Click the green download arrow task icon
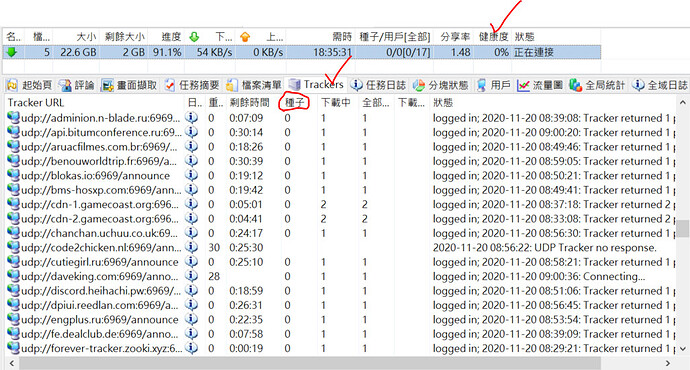 pyautogui.click(x=12, y=52)
